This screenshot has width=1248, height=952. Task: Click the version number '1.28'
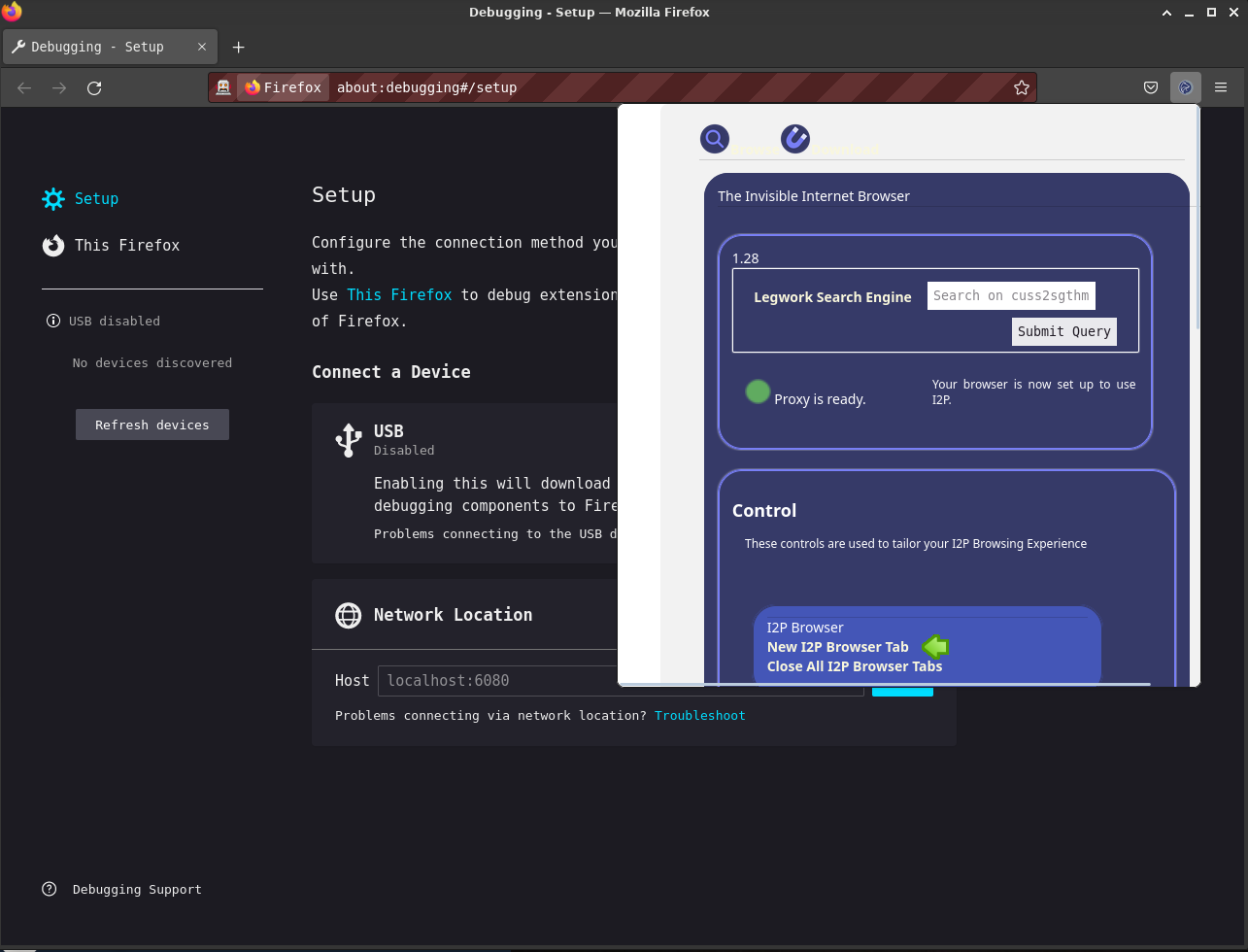tap(745, 258)
